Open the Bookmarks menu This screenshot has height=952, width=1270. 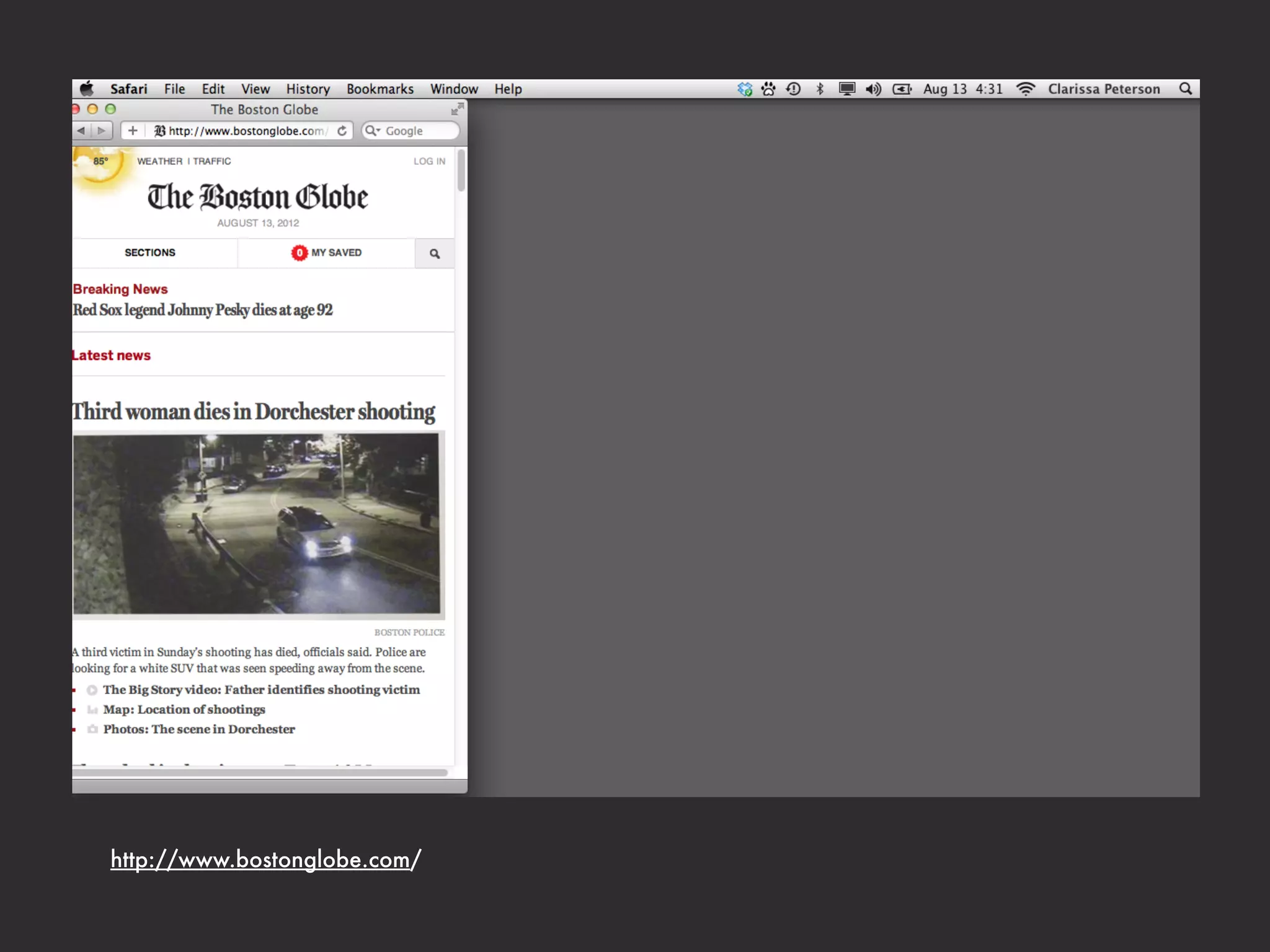(x=380, y=89)
